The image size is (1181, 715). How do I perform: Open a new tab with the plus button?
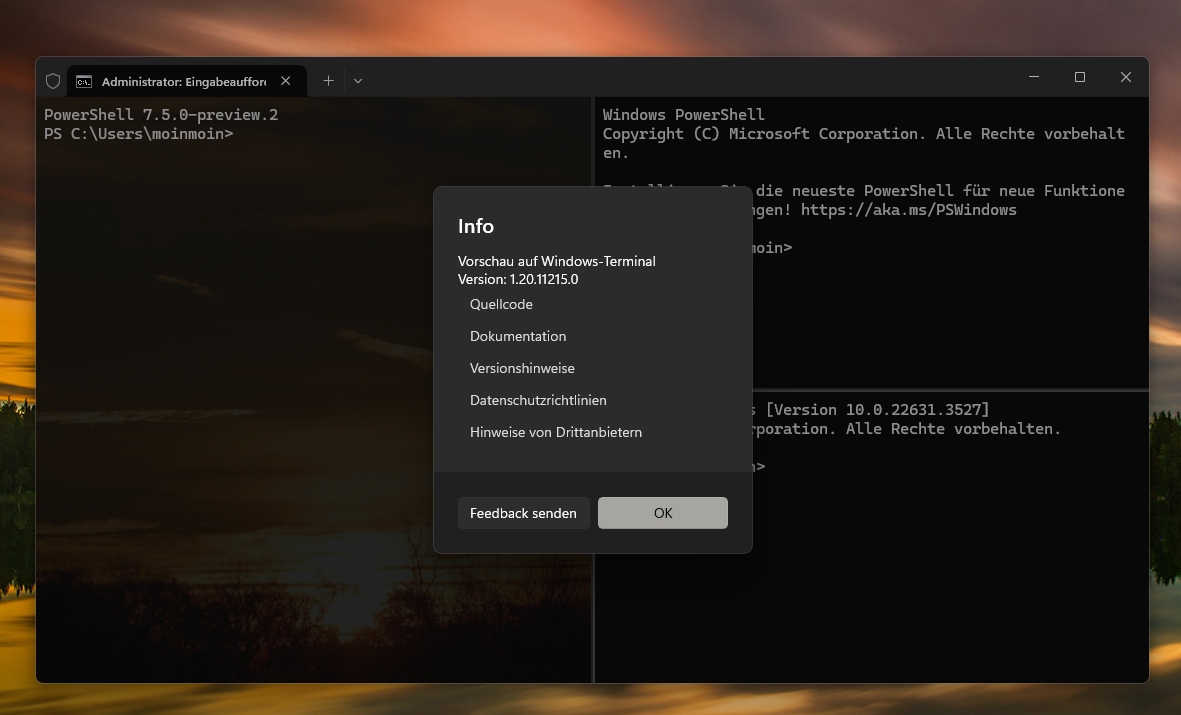click(328, 81)
